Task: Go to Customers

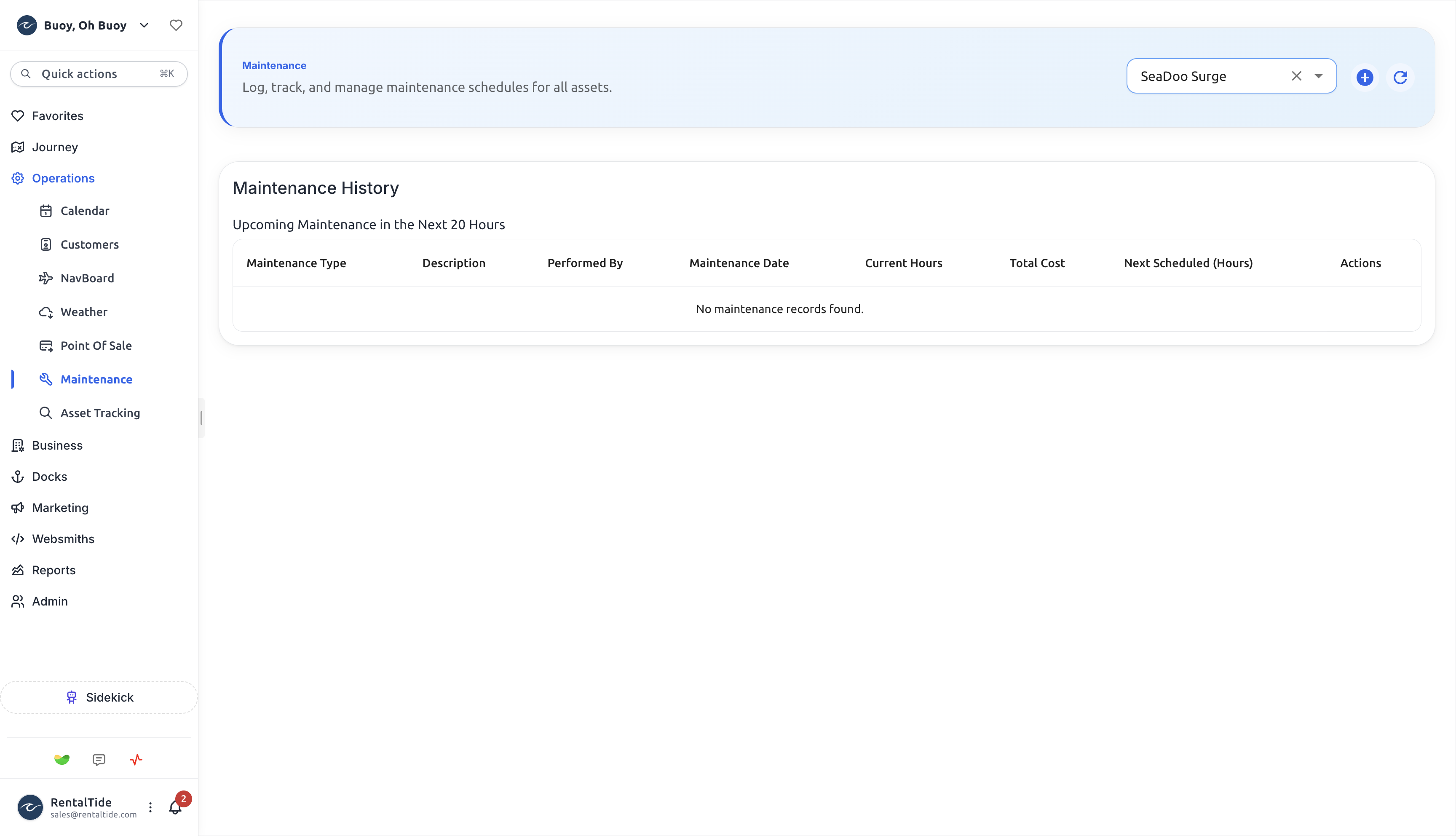Action: coord(90,244)
